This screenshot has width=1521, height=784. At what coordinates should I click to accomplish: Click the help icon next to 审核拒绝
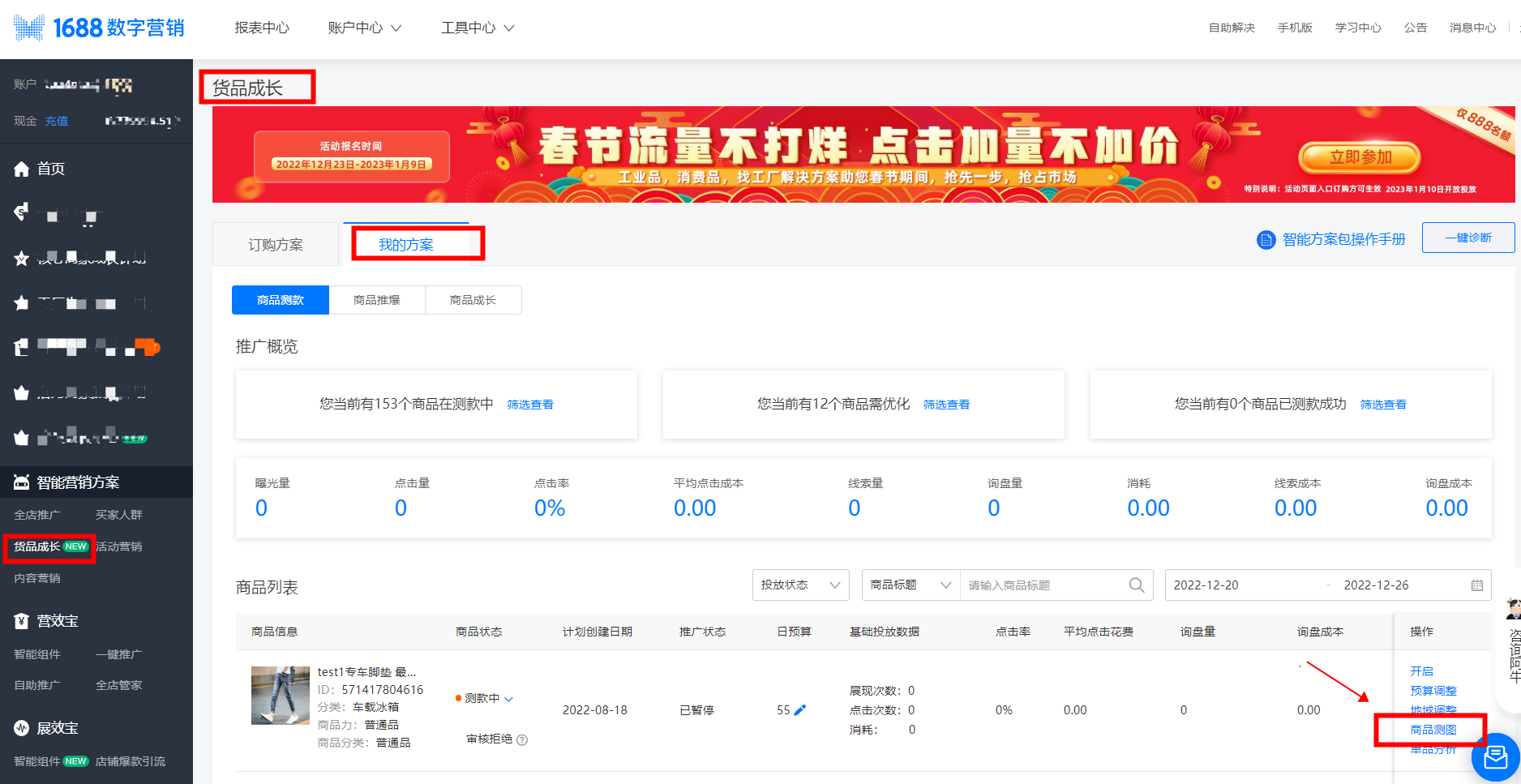(x=522, y=739)
